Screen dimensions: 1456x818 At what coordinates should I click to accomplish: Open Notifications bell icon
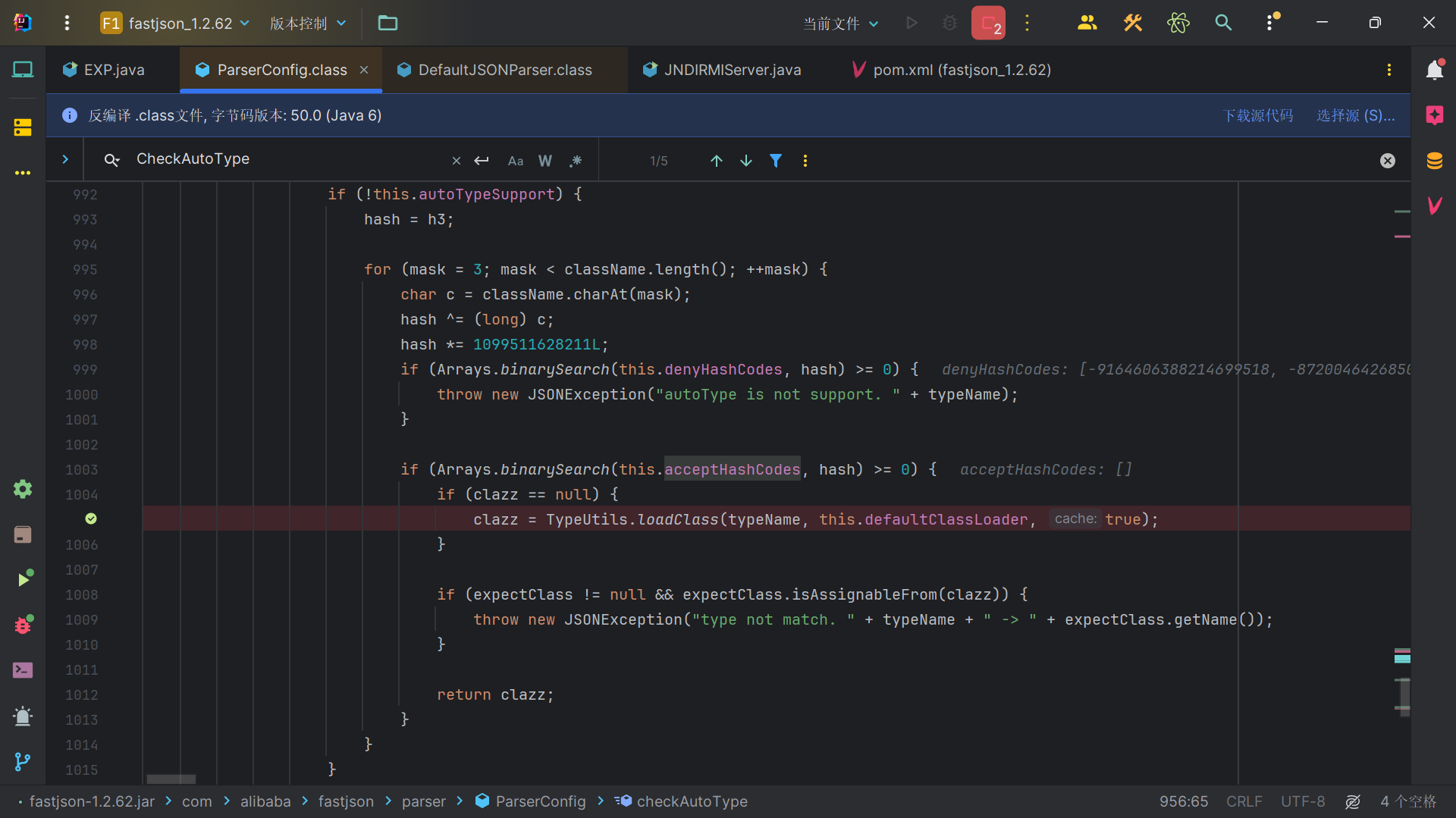1434,70
